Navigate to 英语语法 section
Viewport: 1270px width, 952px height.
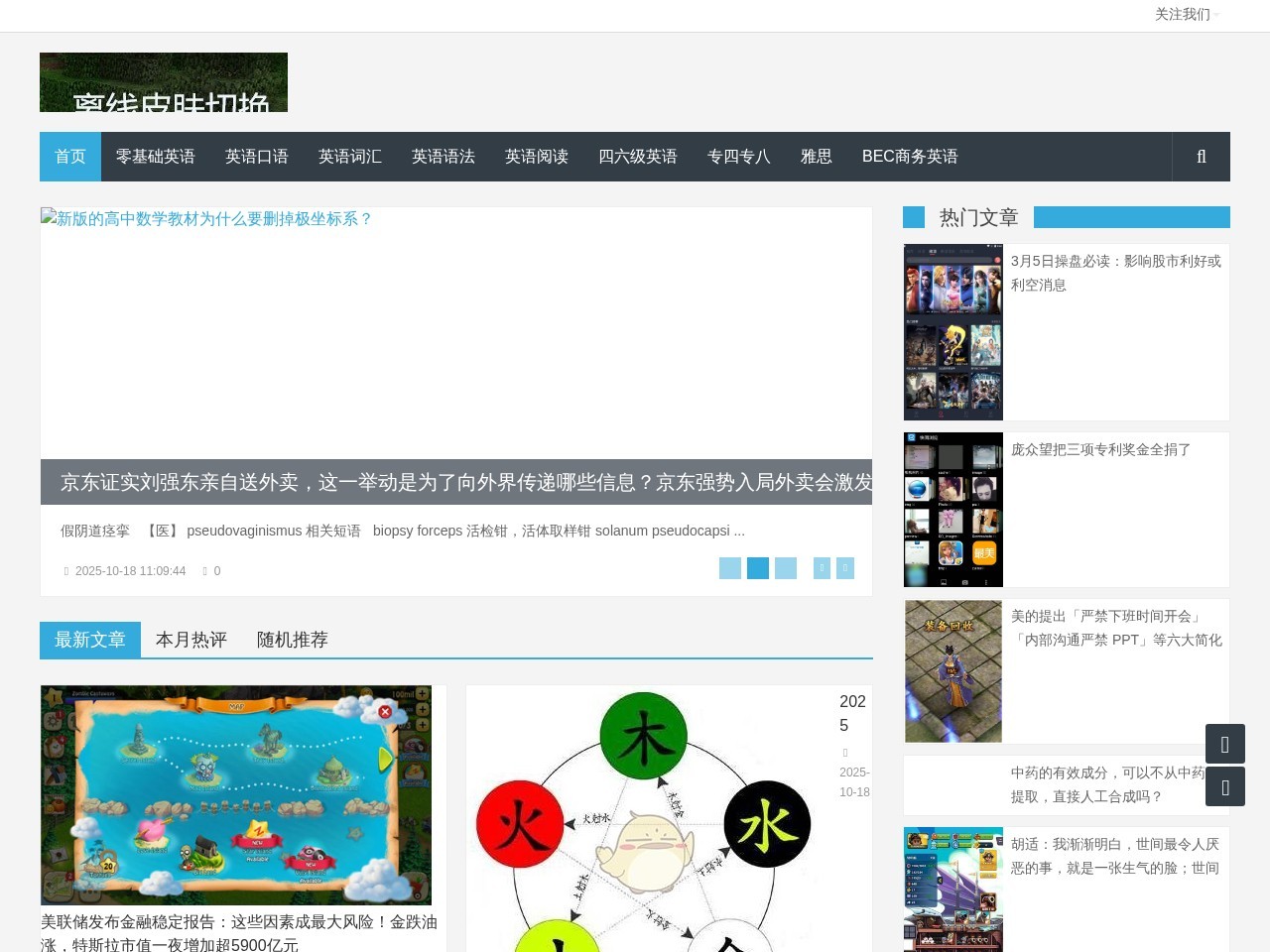(444, 157)
